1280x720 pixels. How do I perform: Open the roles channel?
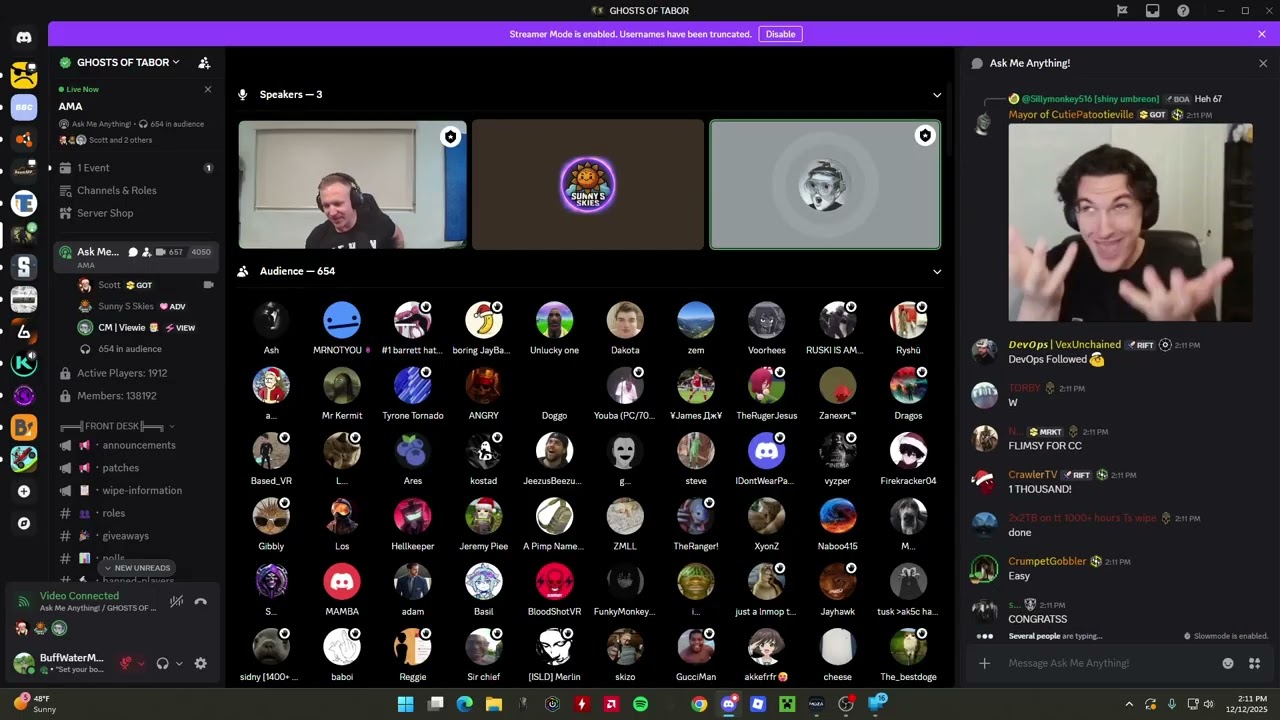[136, 513]
